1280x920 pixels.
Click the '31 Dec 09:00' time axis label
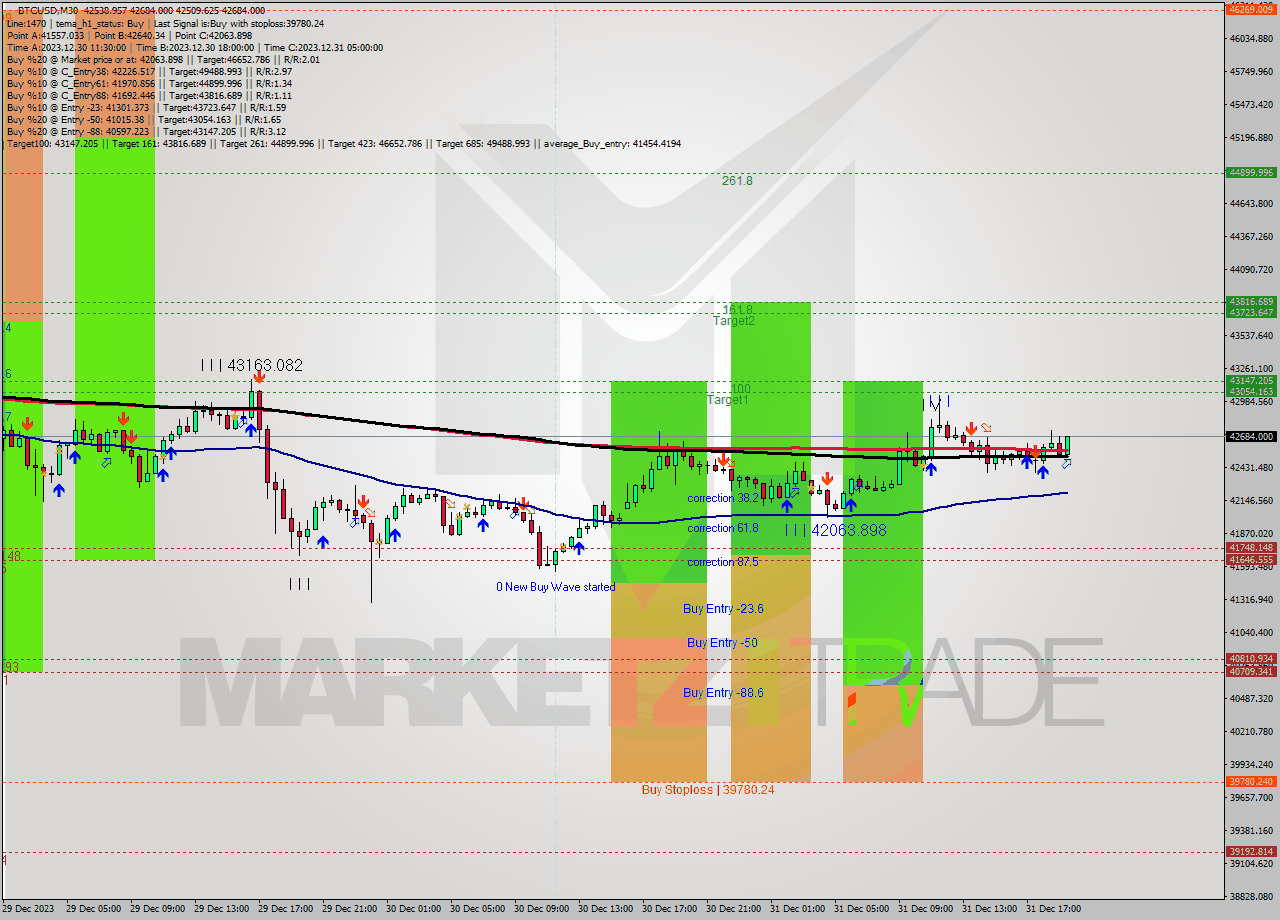click(926, 909)
